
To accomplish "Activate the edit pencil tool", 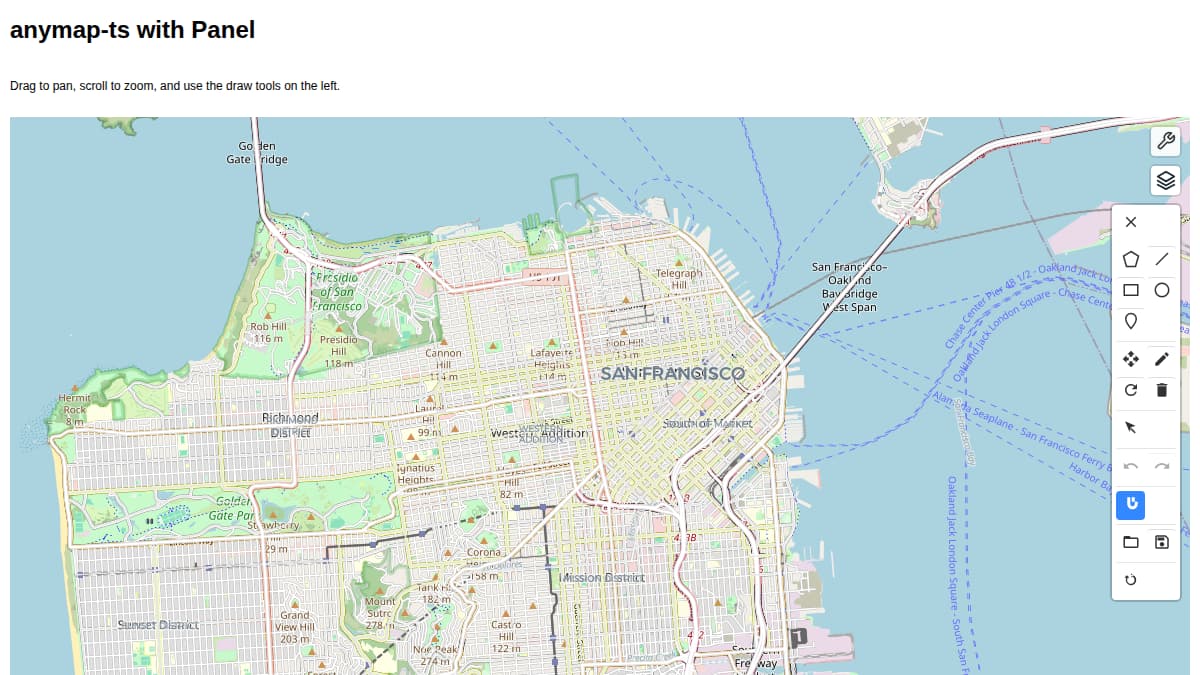I will 1161,359.
